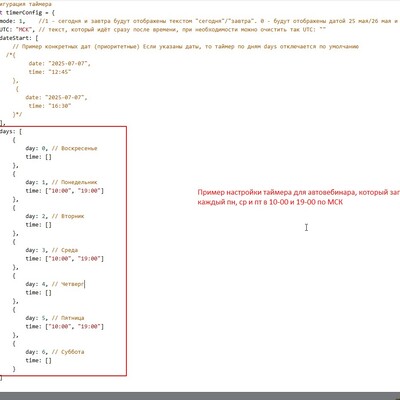400x400 pixels.
Task: Click the date line above time "12:45"
Action: click(60, 63)
